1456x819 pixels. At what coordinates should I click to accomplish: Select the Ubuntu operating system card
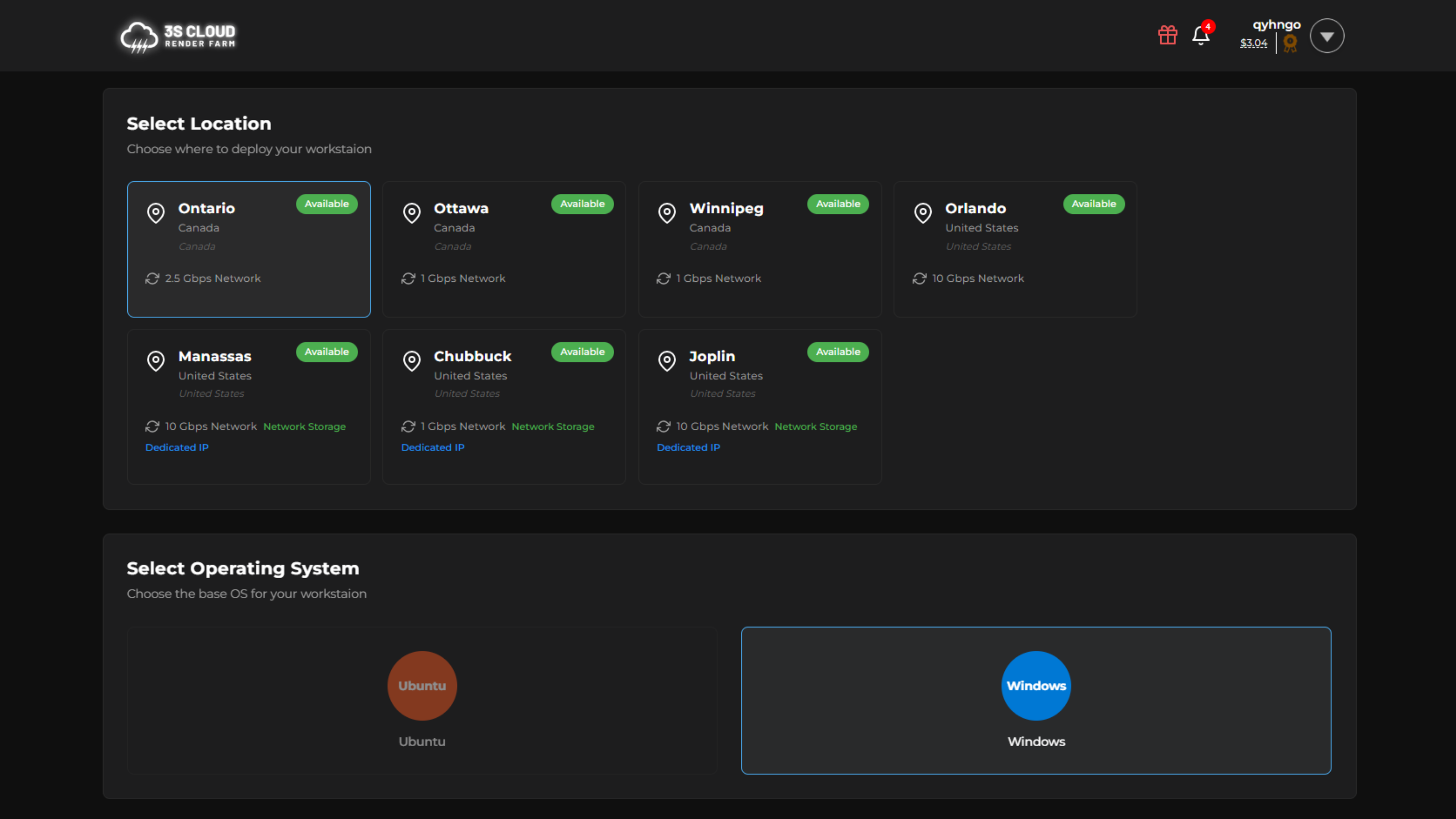point(422,700)
